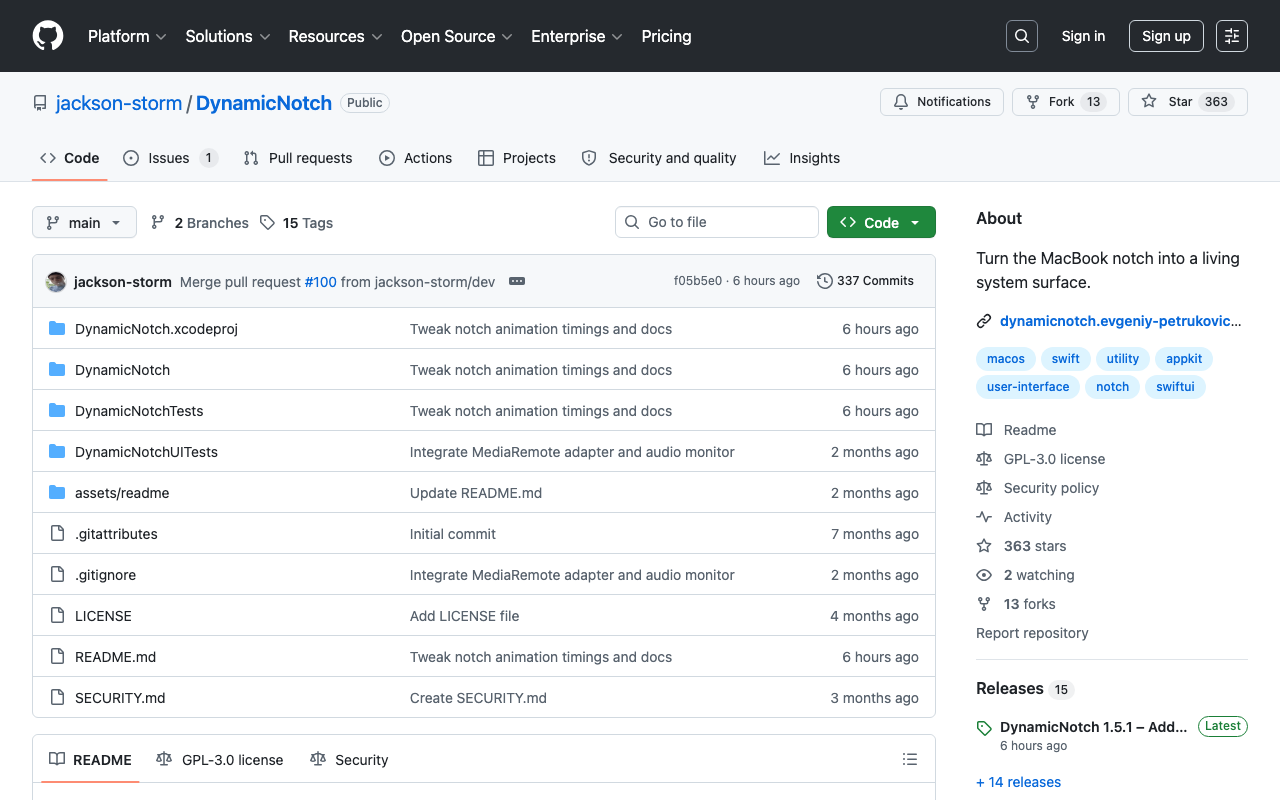1280x800 pixels.
Task: Switch to the Insights tab
Action: click(x=802, y=158)
